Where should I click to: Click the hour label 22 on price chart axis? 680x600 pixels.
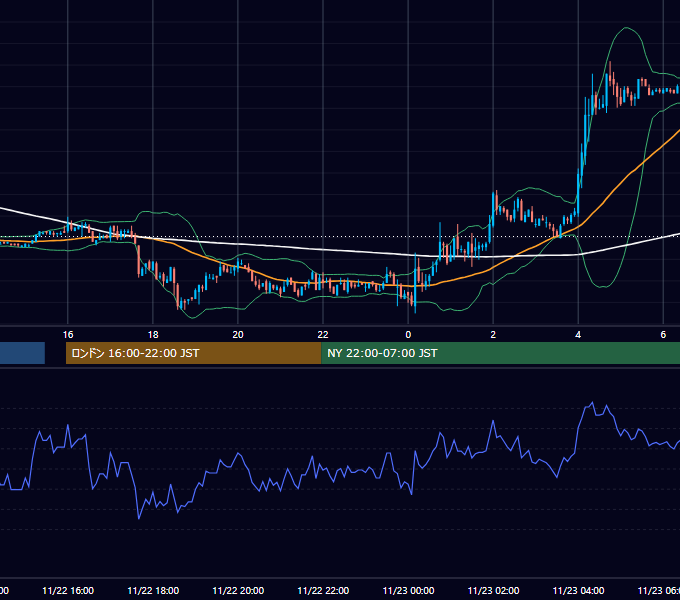point(323,335)
